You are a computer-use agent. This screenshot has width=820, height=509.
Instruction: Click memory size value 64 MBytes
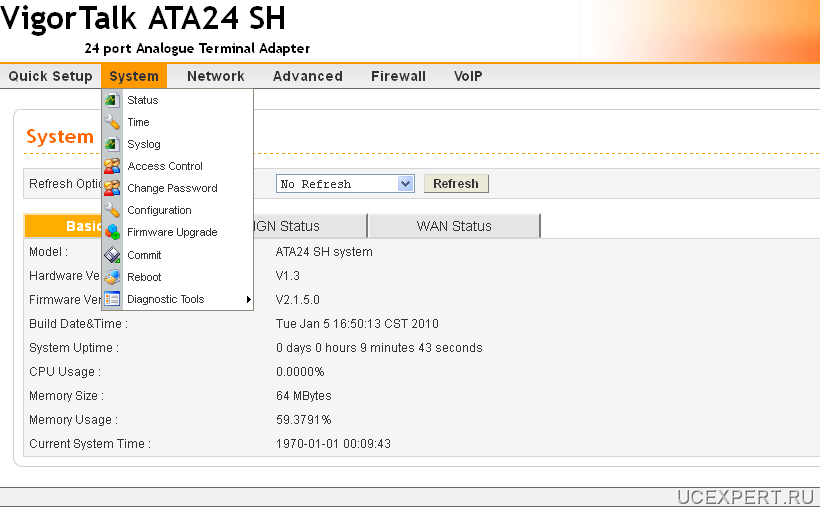pyautogui.click(x=303, y=396)
